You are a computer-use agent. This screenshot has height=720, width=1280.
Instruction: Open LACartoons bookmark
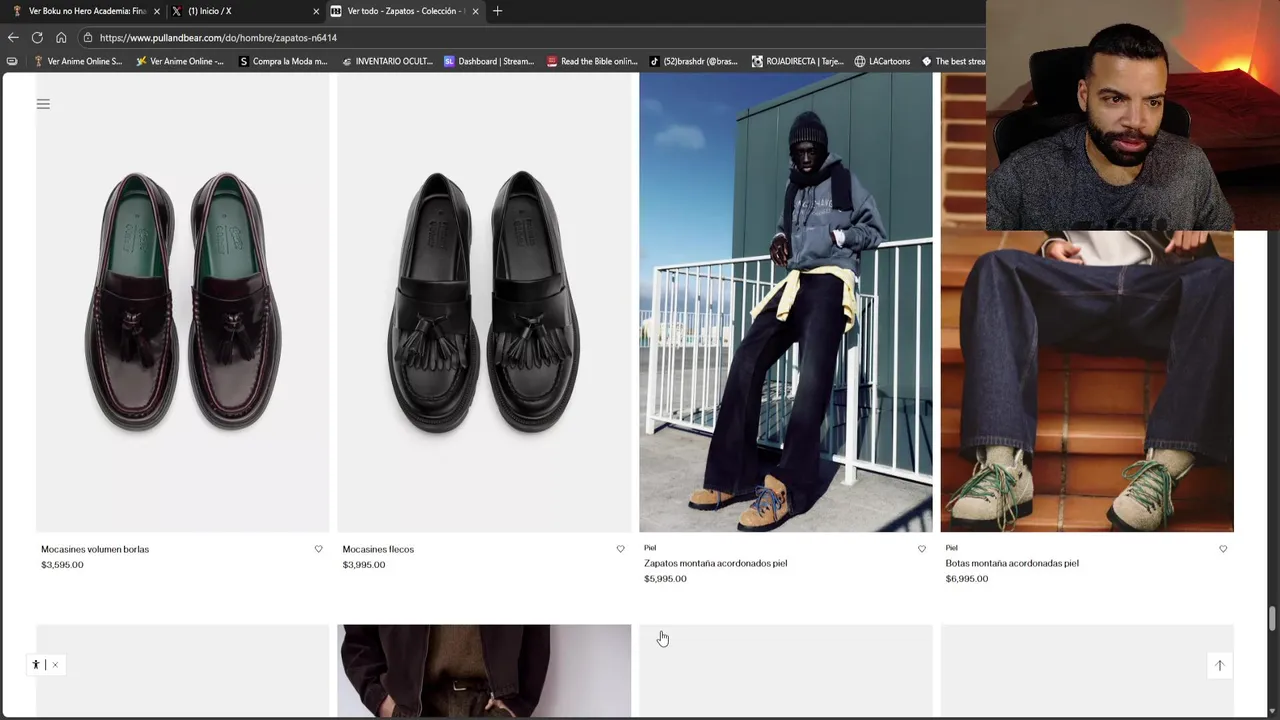tap(882, 61)
